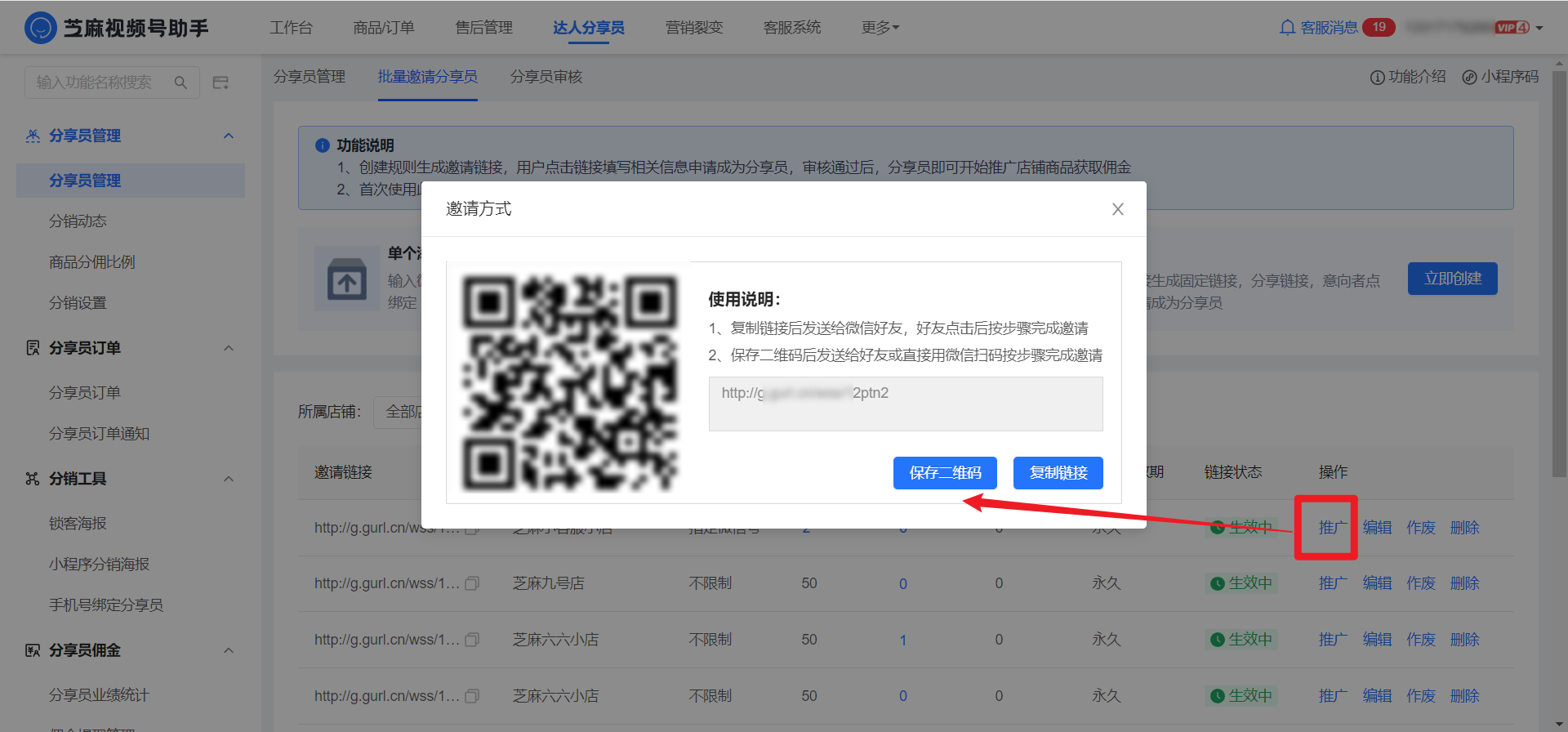Open the 商品/订单 top menu
The width and height of the screenshot is (1568, 732).
click(384, 28)
